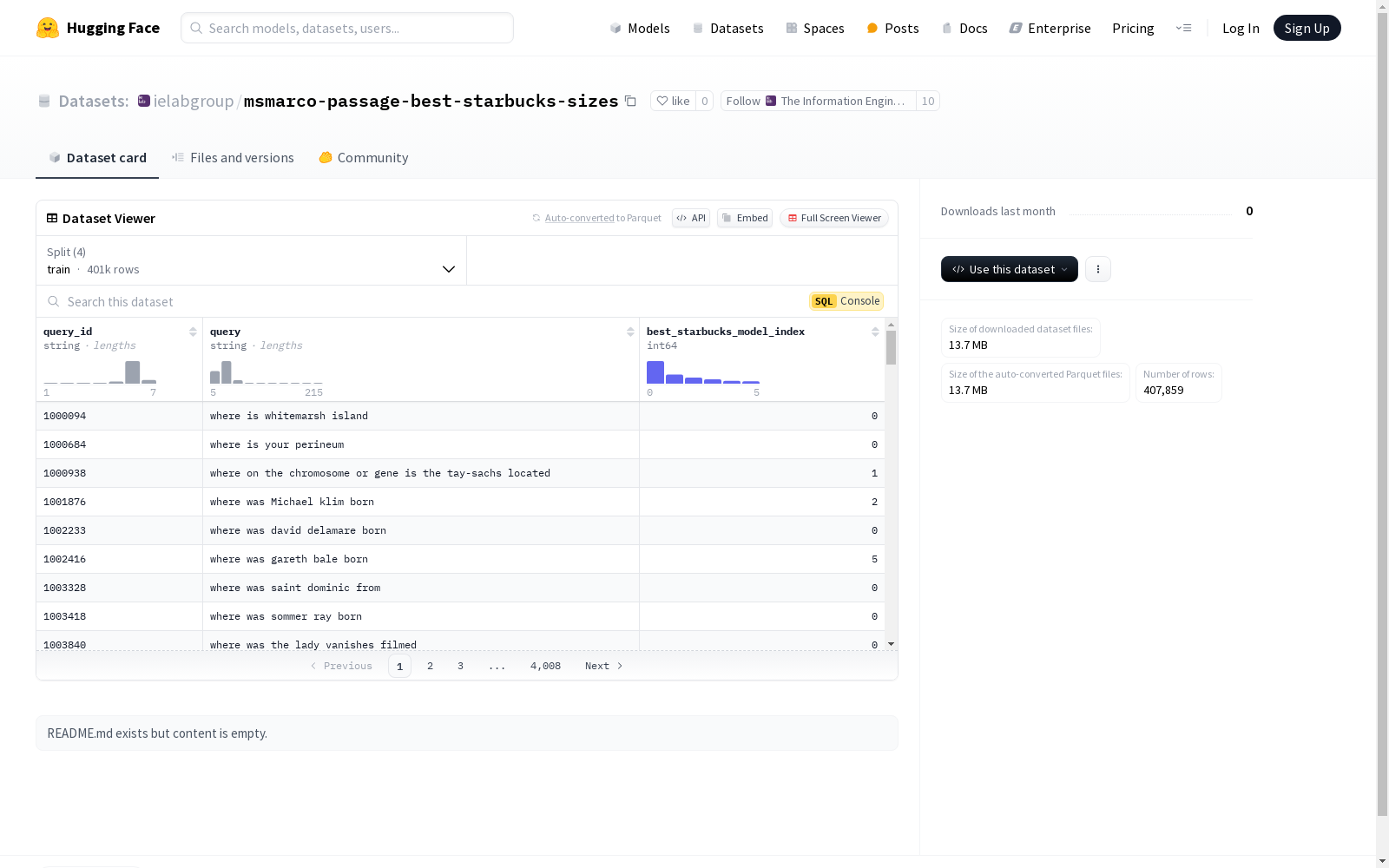Go to page 2 of dataset
1389x868 pixels.
(430, 666)
